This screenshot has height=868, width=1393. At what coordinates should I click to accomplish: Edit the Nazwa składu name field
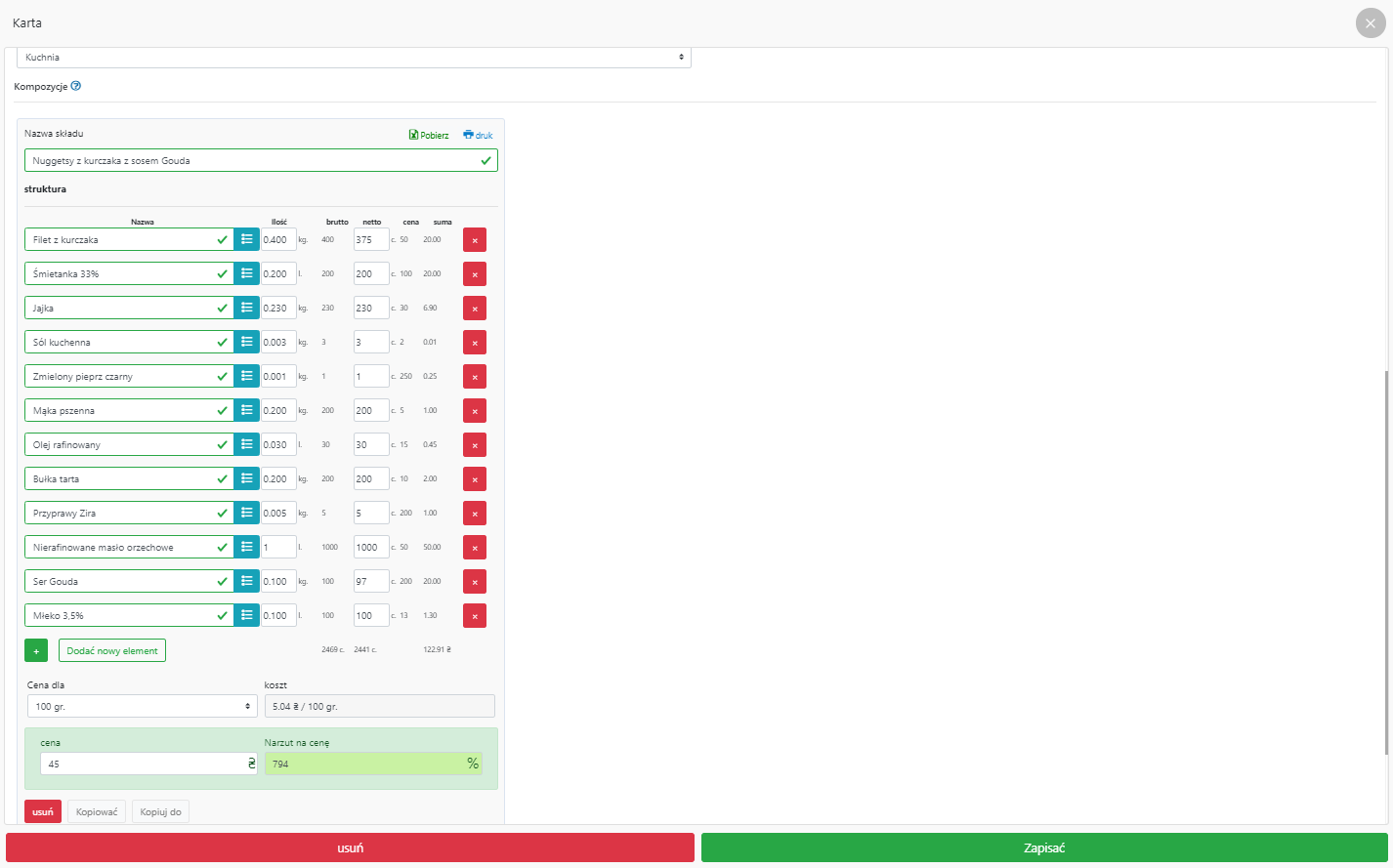pos(254,160)
